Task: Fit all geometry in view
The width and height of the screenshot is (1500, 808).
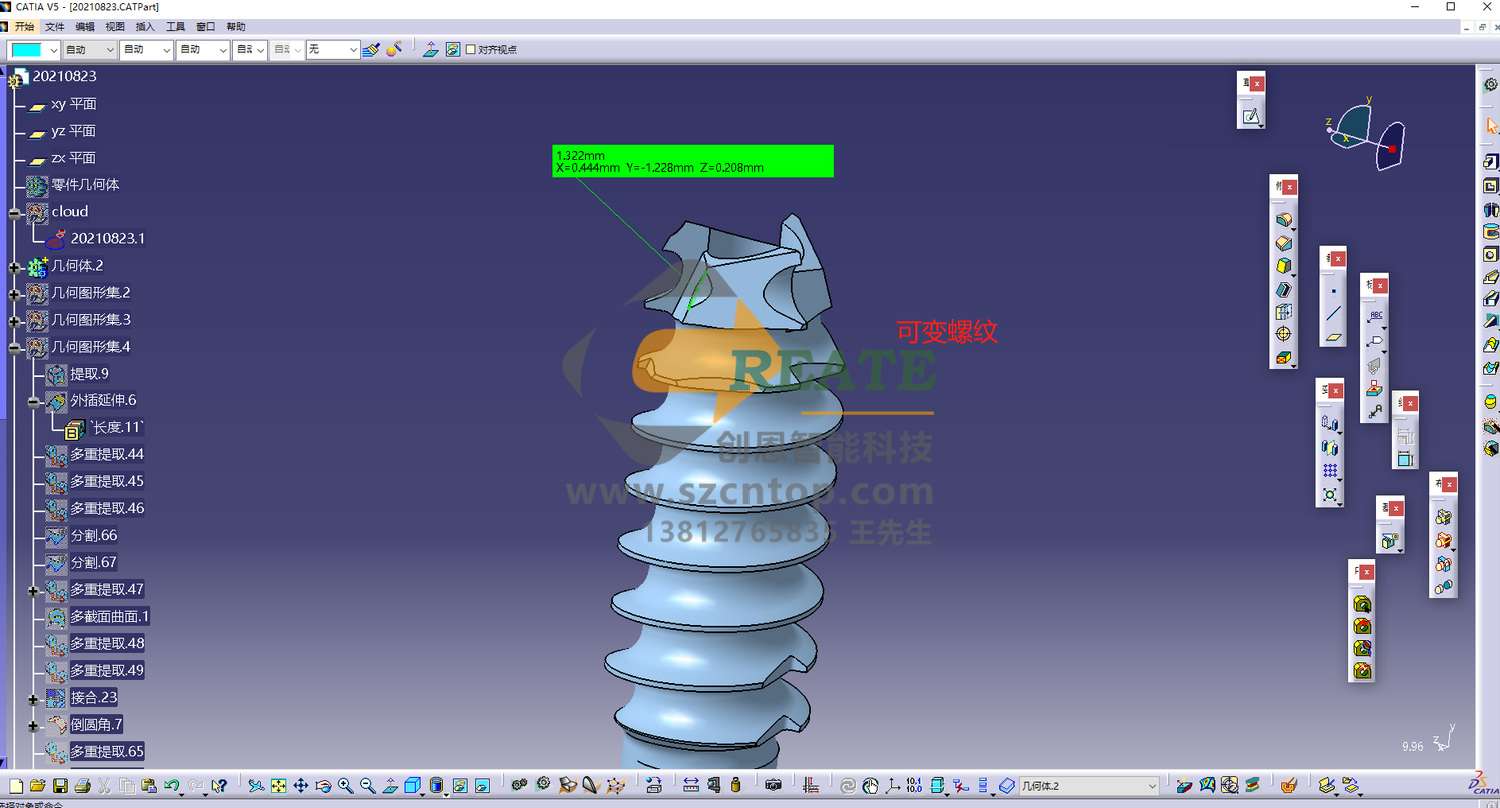Action: (x=278, y=786)
